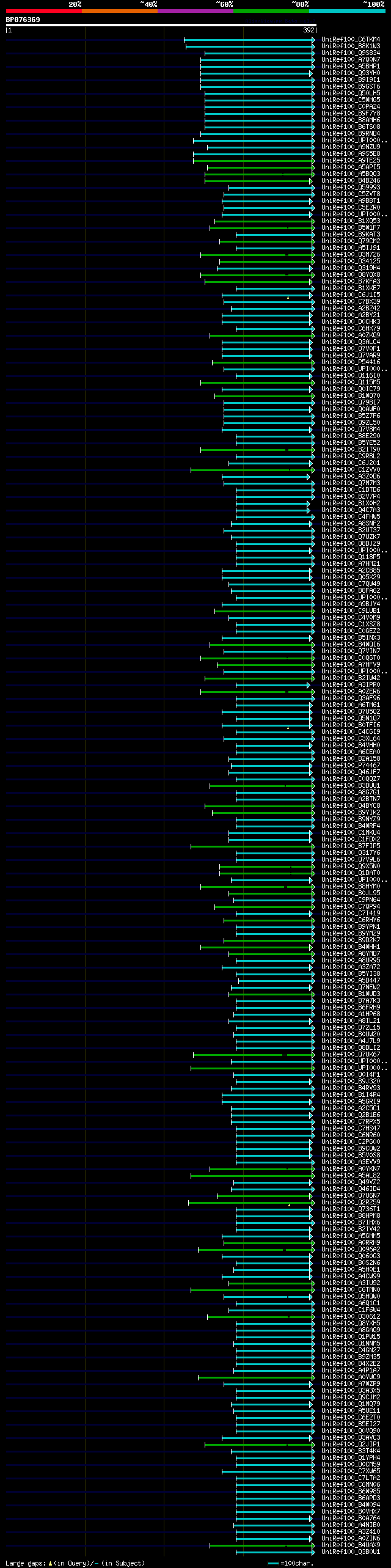Select last hit UniRef100_Q3B0U1
Screen dimensions: 391x1568
(351, 1552)
